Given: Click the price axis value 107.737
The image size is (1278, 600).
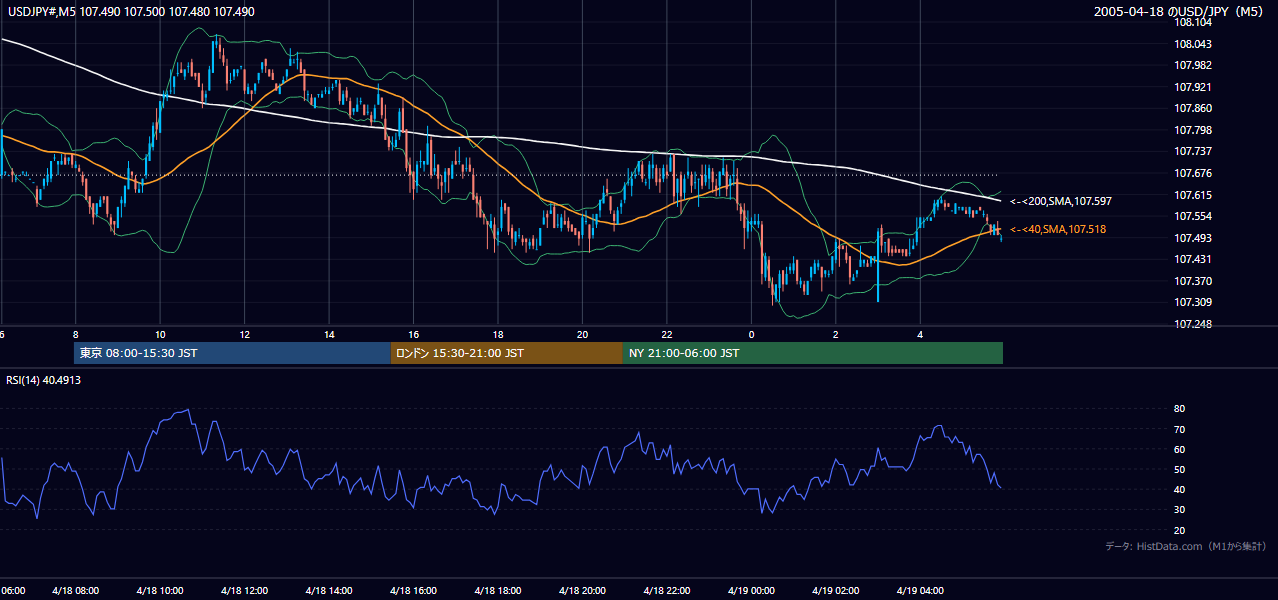Looking at the screenshot, I should tap(1193, 151).
